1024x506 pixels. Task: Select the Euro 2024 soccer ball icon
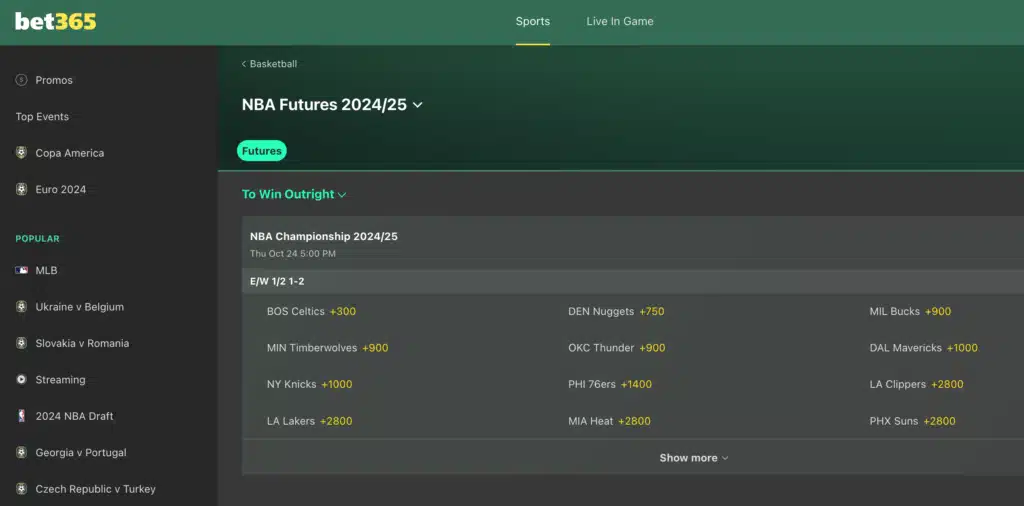[22, 189]
